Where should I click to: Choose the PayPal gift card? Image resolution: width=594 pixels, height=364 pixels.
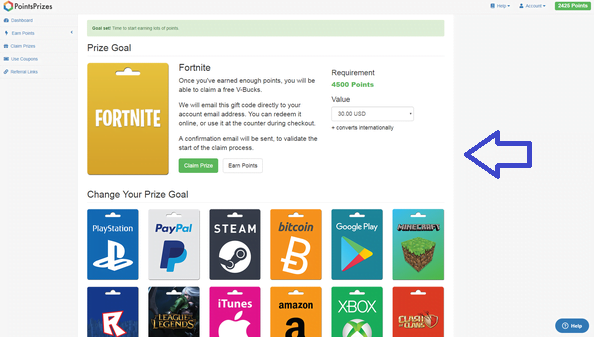tap(174, 245)
